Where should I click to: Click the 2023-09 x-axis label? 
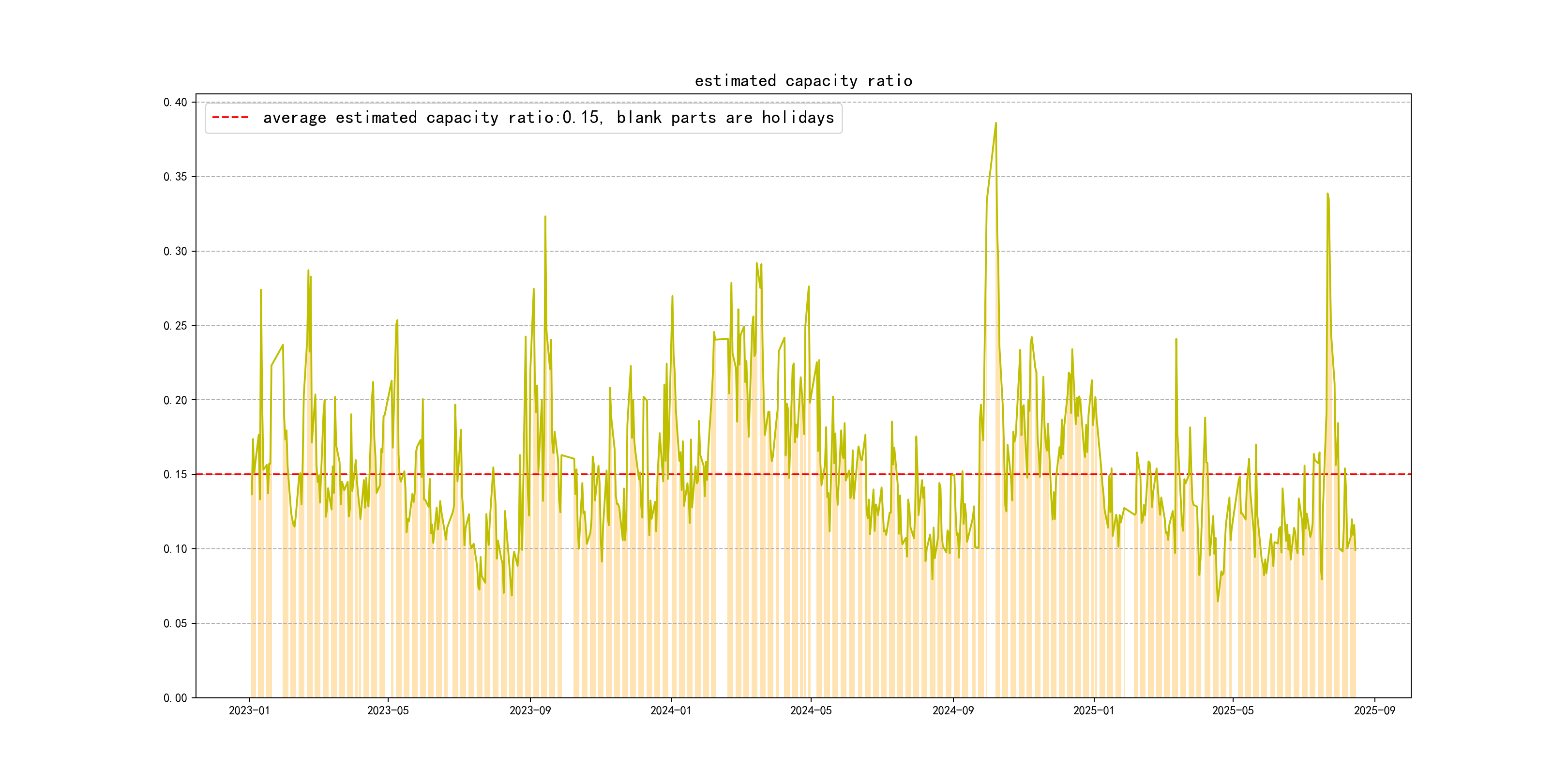[529, 710]
